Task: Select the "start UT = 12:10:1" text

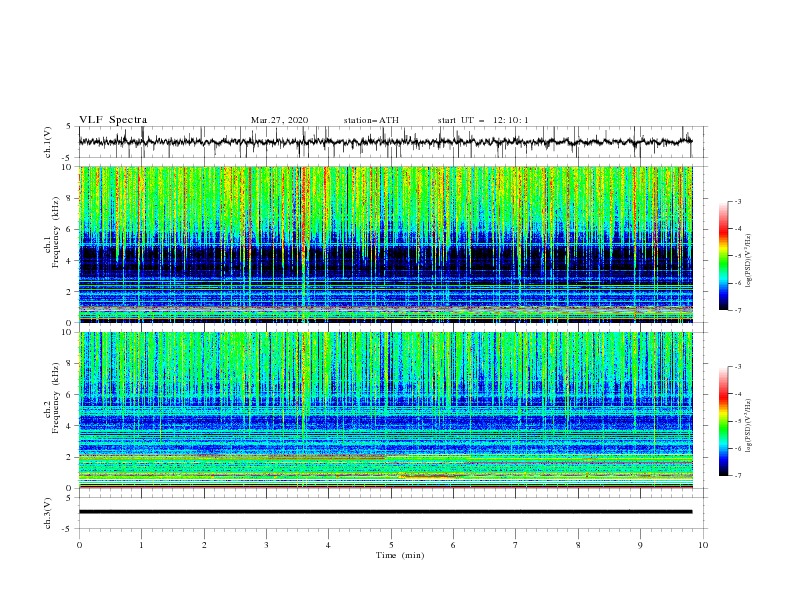Action: pyautogui.click(x=483, y=120)
